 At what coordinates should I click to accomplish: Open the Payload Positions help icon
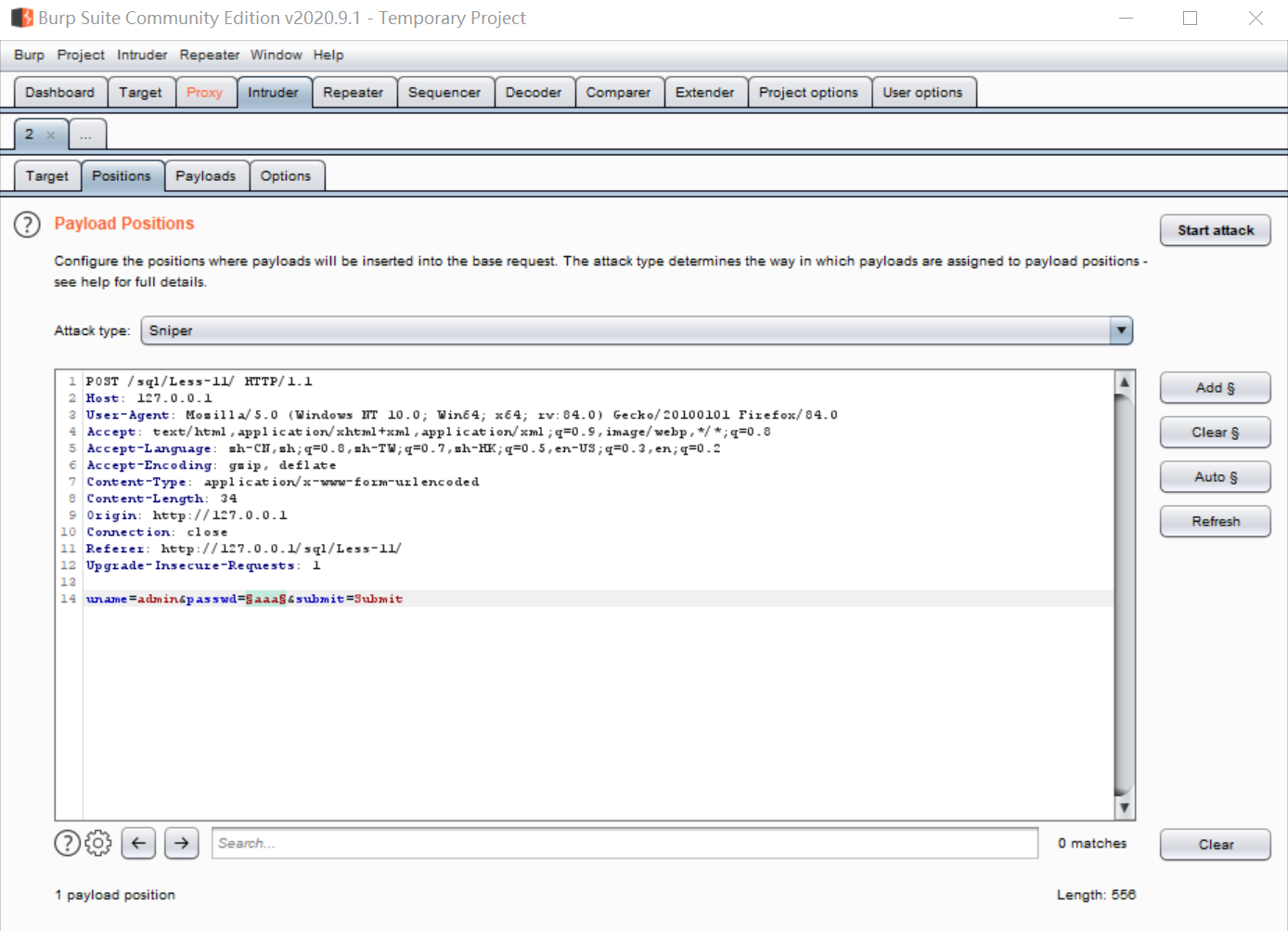click(x=28, y=225)
